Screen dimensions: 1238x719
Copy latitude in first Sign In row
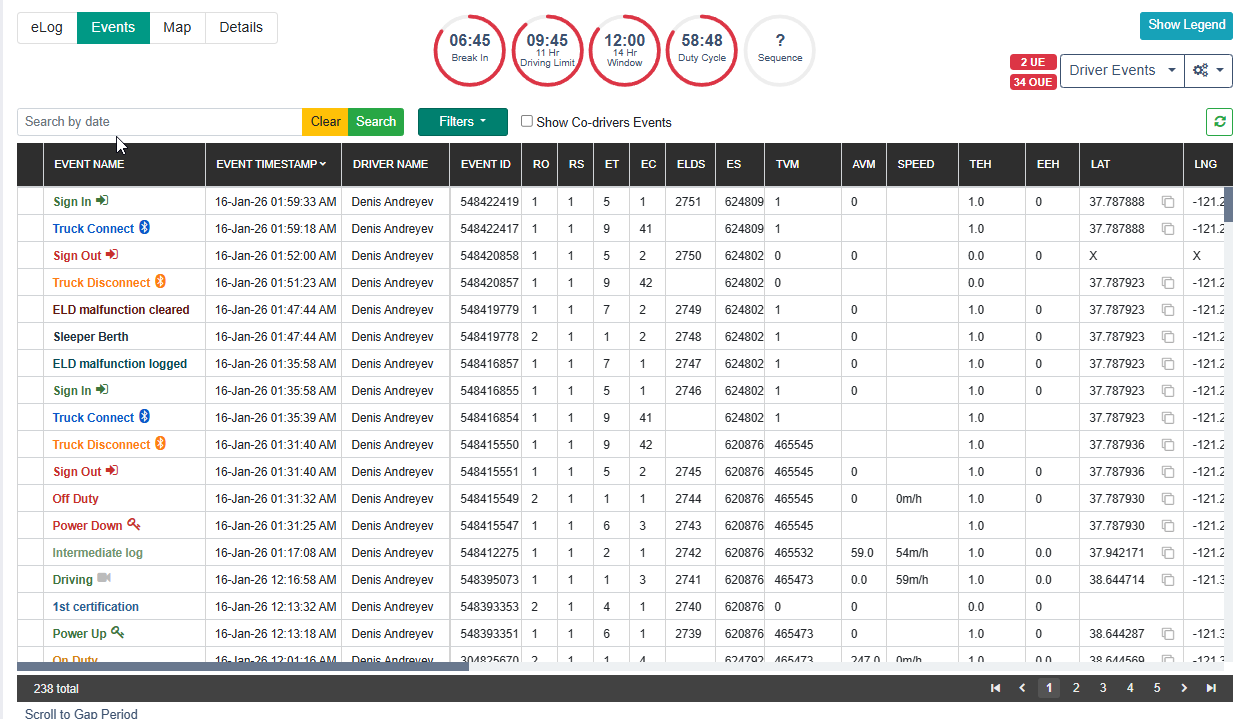click(1167, 202)
